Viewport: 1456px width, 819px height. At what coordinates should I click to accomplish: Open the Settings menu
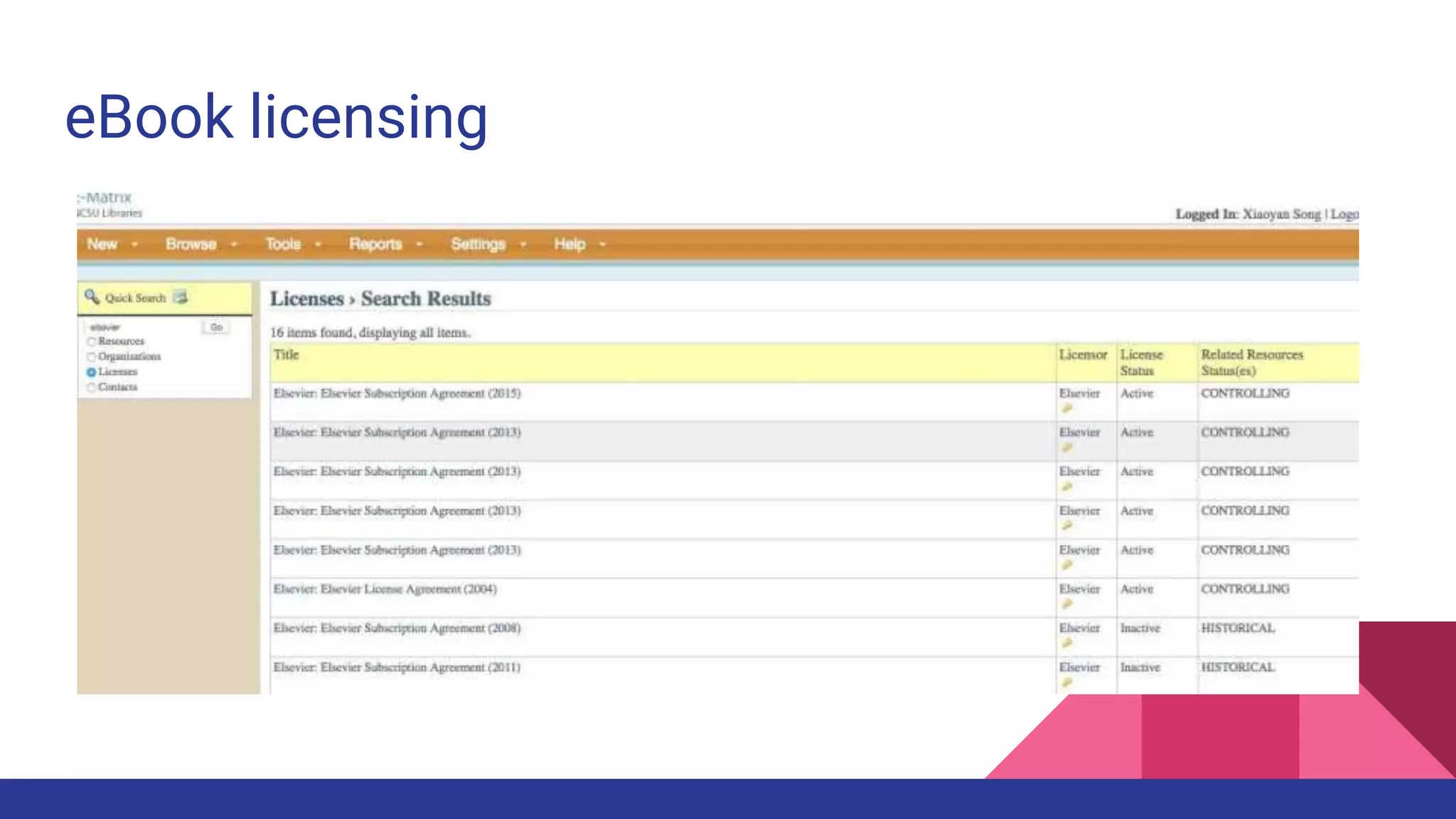coord(478,245)
